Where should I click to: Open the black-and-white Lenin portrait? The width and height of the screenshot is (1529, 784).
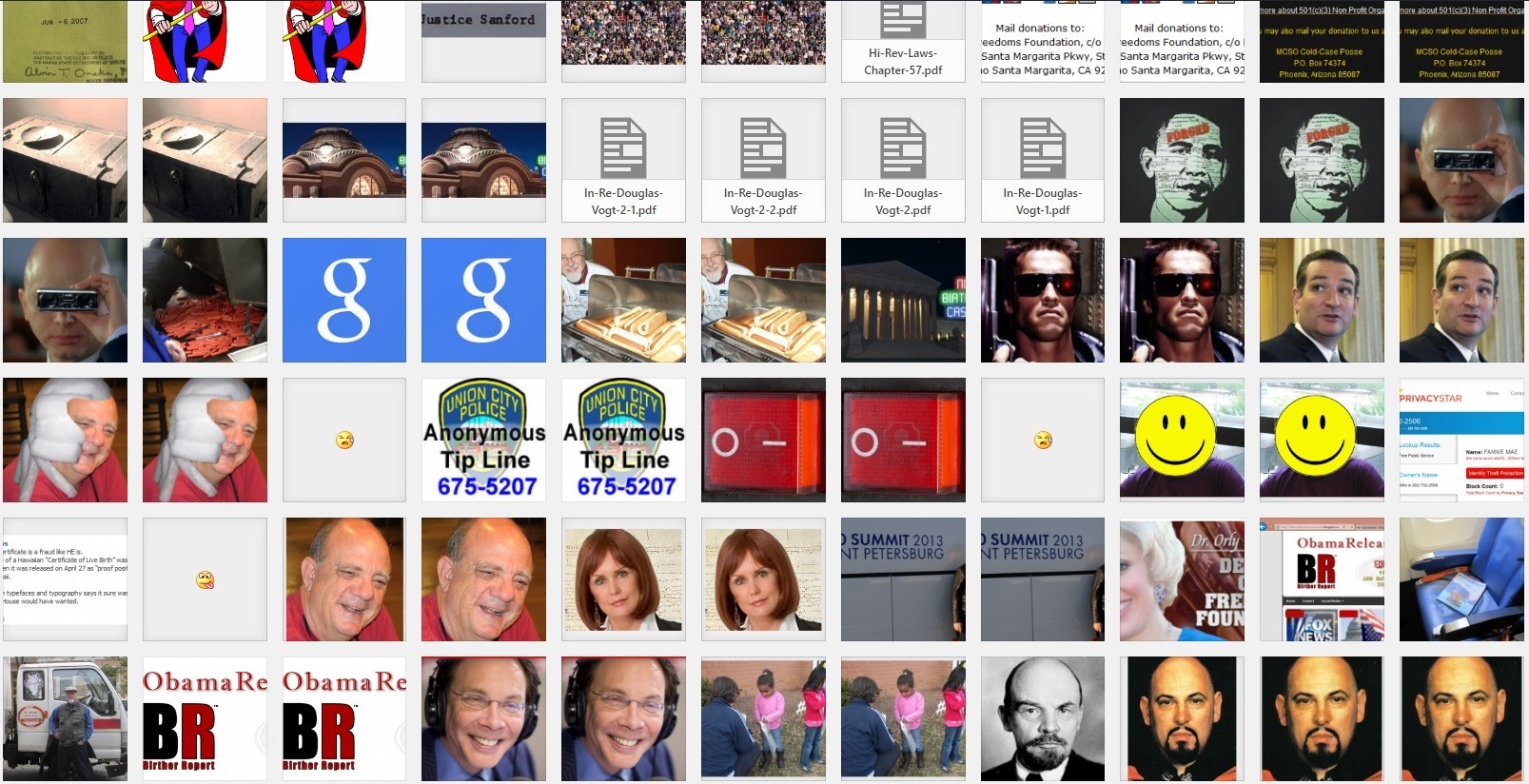[1043, 719]
